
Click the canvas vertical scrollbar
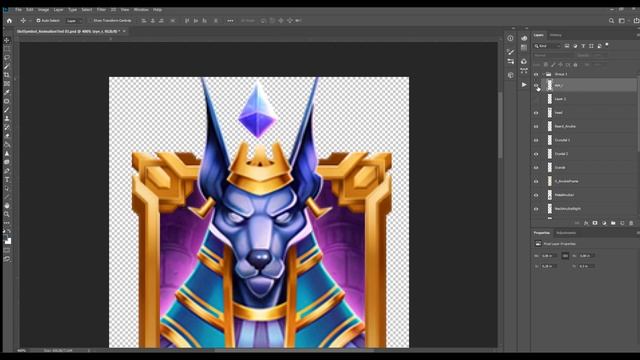click(500, 124)
